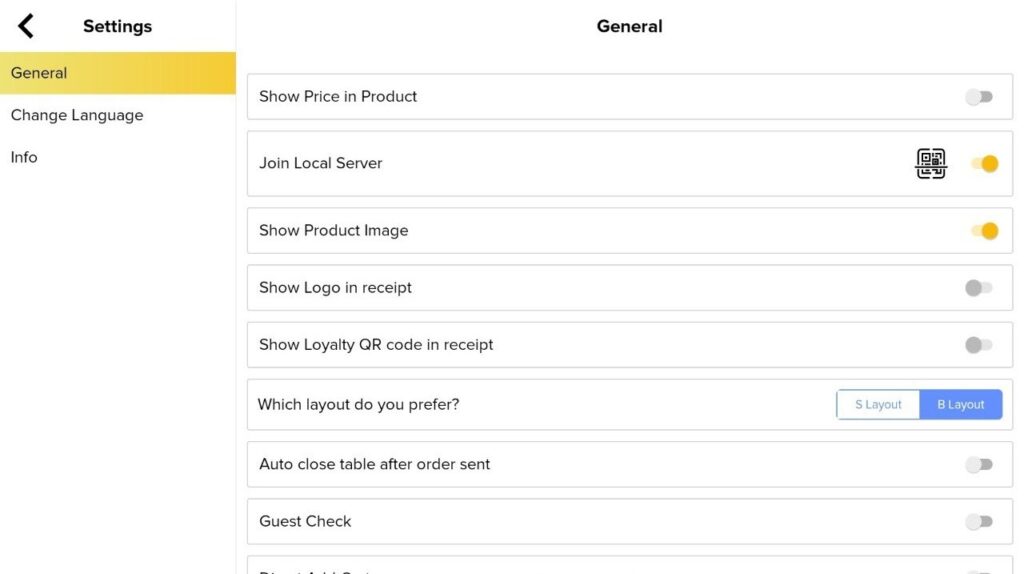Click the Settings header title

(117, 27)
